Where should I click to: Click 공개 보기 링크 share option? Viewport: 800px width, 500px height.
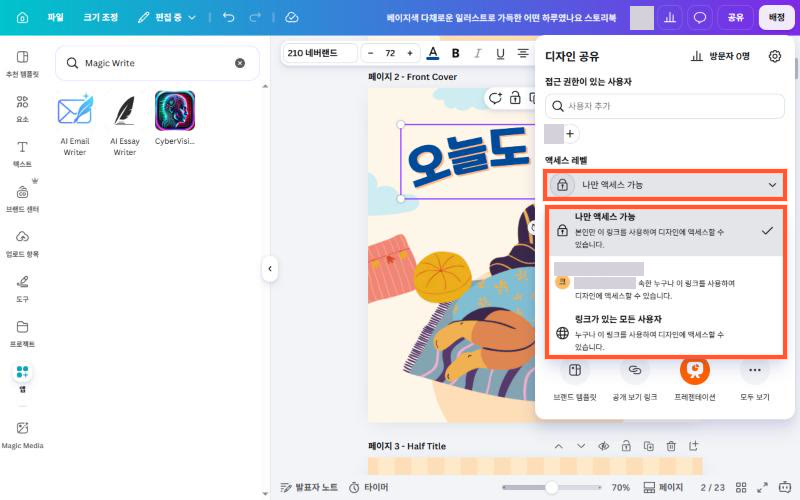coord(635,379)
